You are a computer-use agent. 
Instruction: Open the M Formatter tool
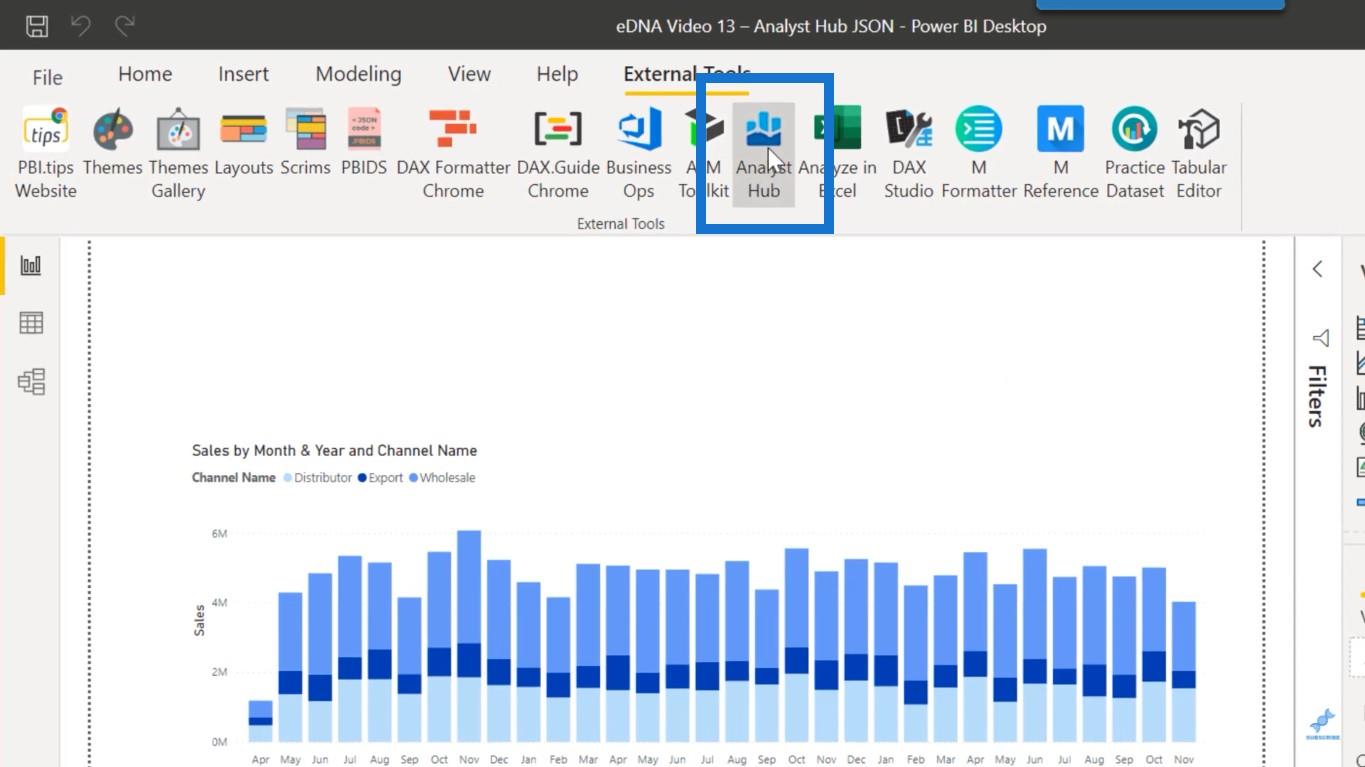point(979,153)
